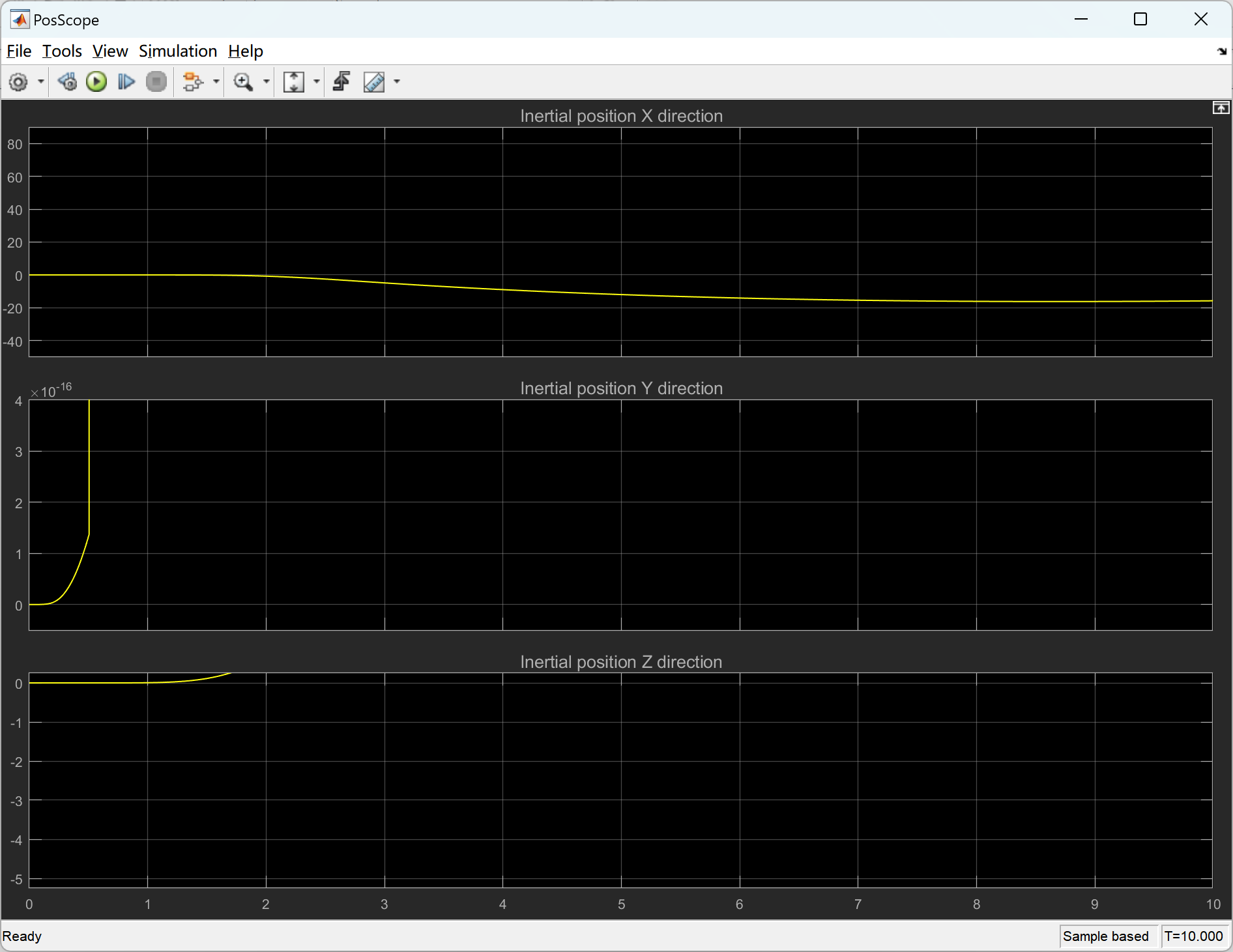Click the MATLAB logo in the title bar
The height and width of the screenshot is (952, 1233).
tap(20, 20)
